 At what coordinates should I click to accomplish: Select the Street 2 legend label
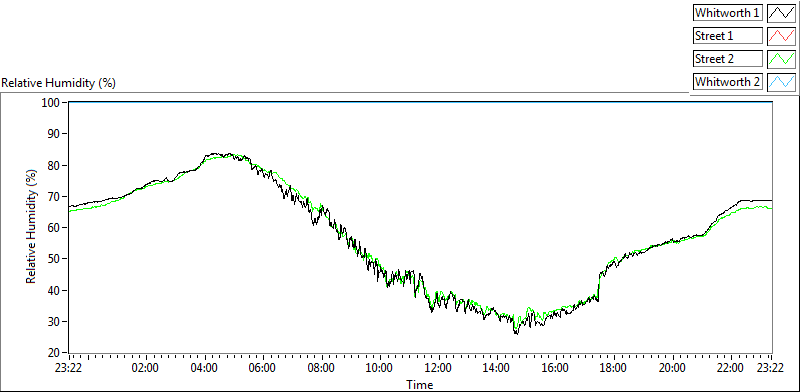(728, 59)
